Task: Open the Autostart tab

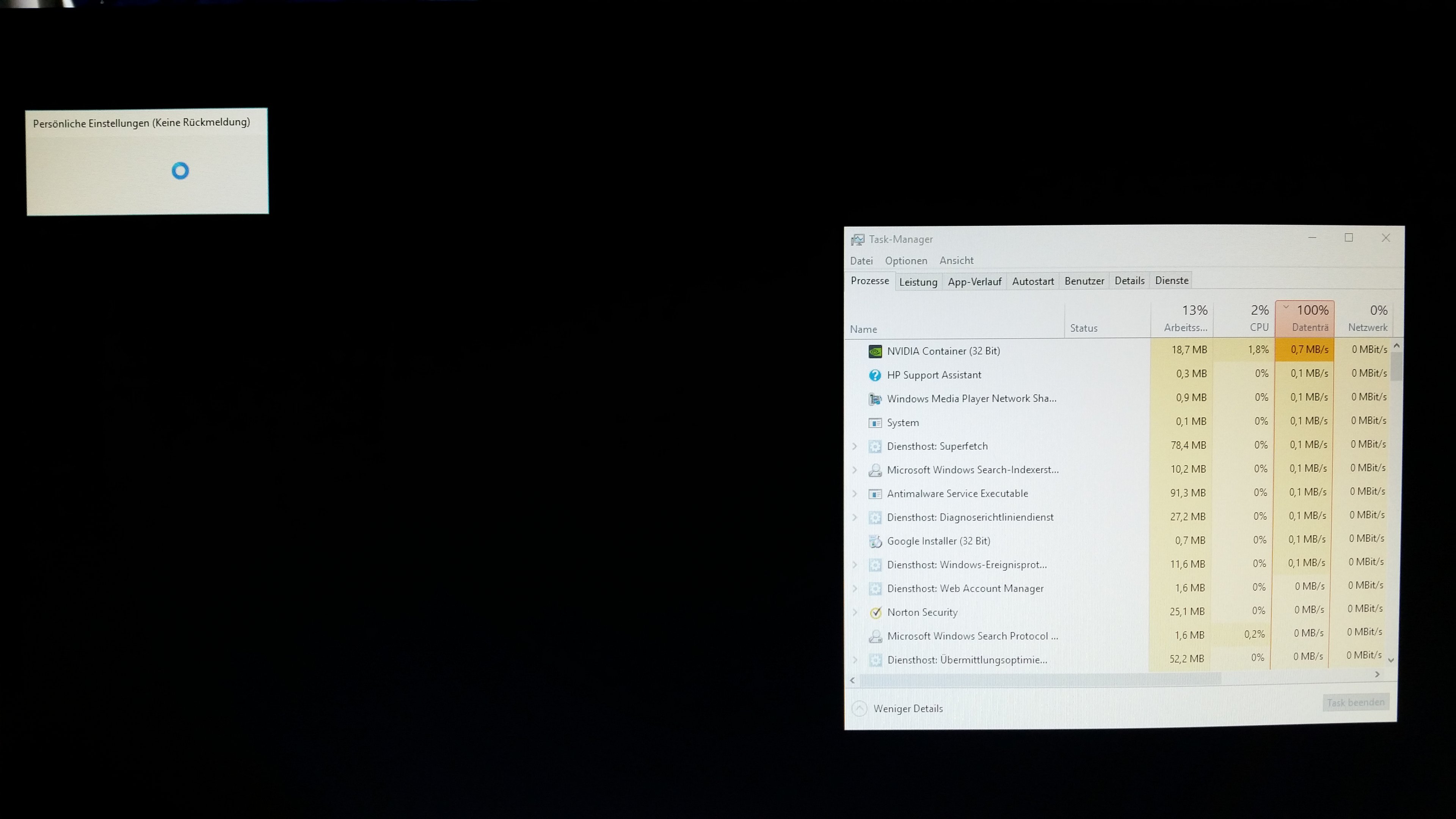Action: 1032,281
